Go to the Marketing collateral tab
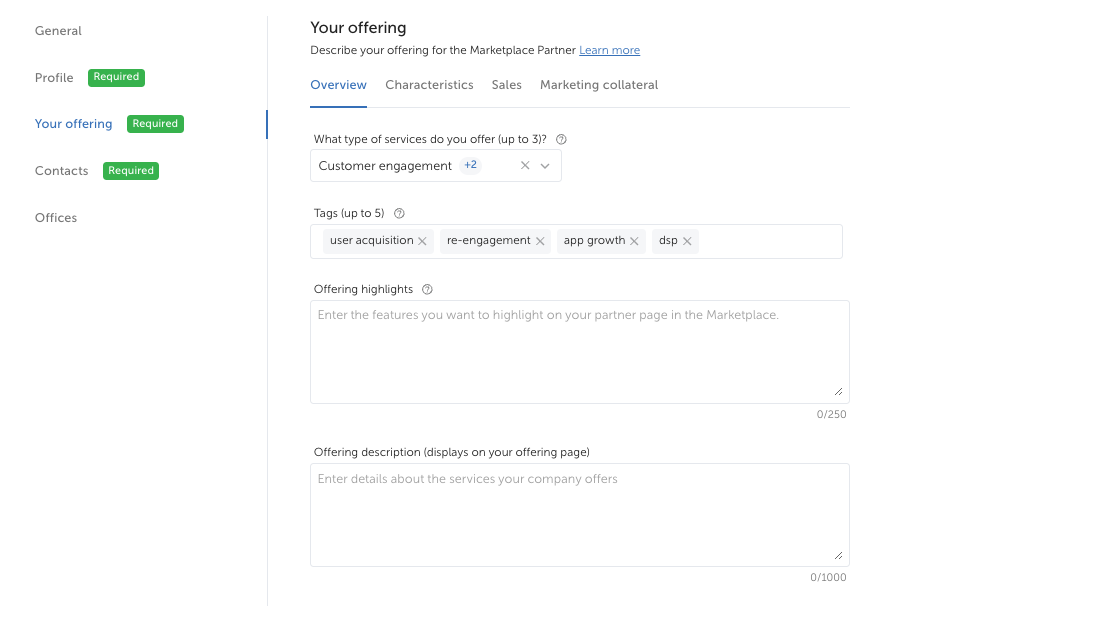The height and width of the screenshot is (626, 1095). pos(599,85)
